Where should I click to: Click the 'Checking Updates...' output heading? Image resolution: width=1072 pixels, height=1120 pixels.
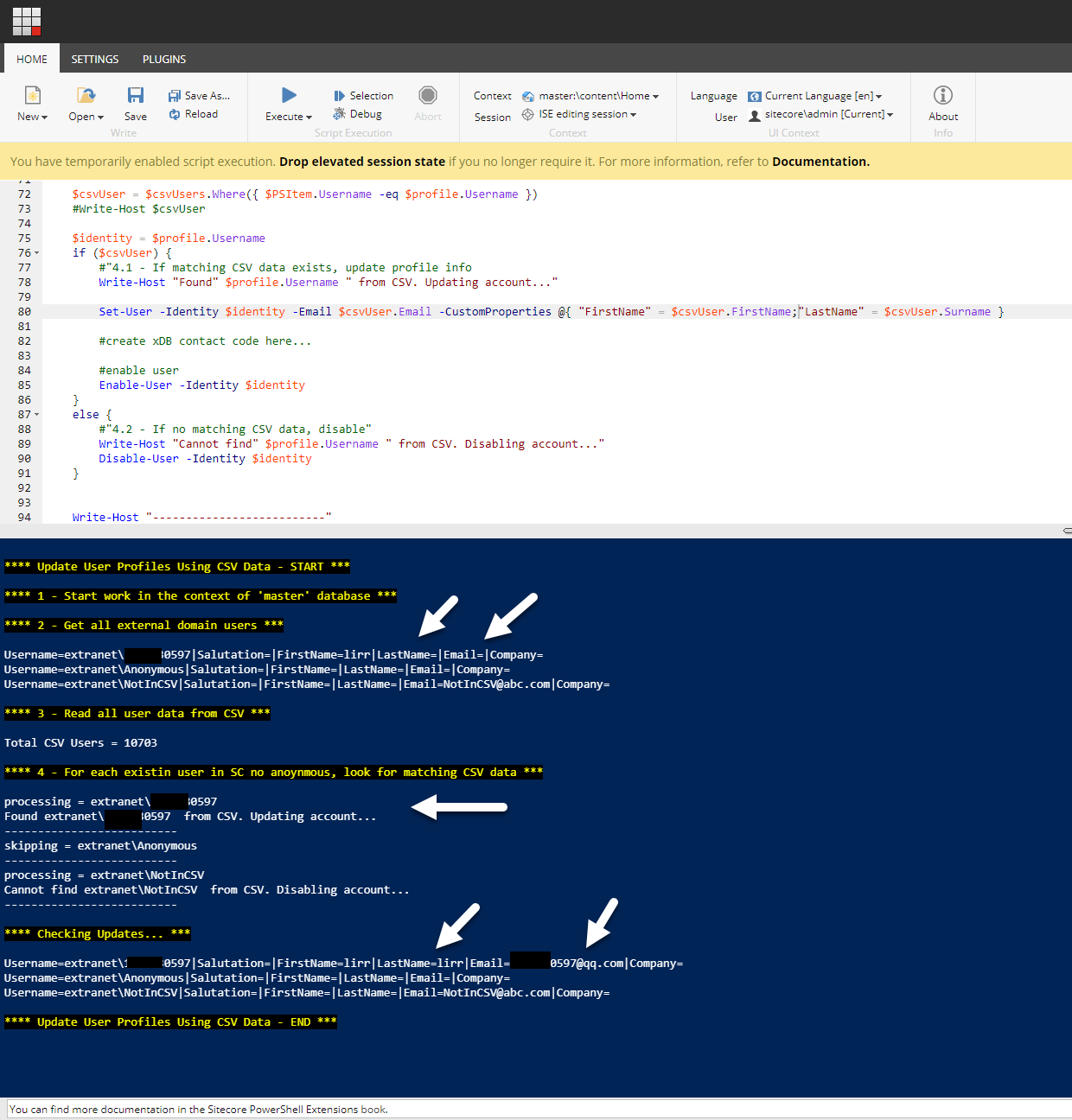pos(97,934)
